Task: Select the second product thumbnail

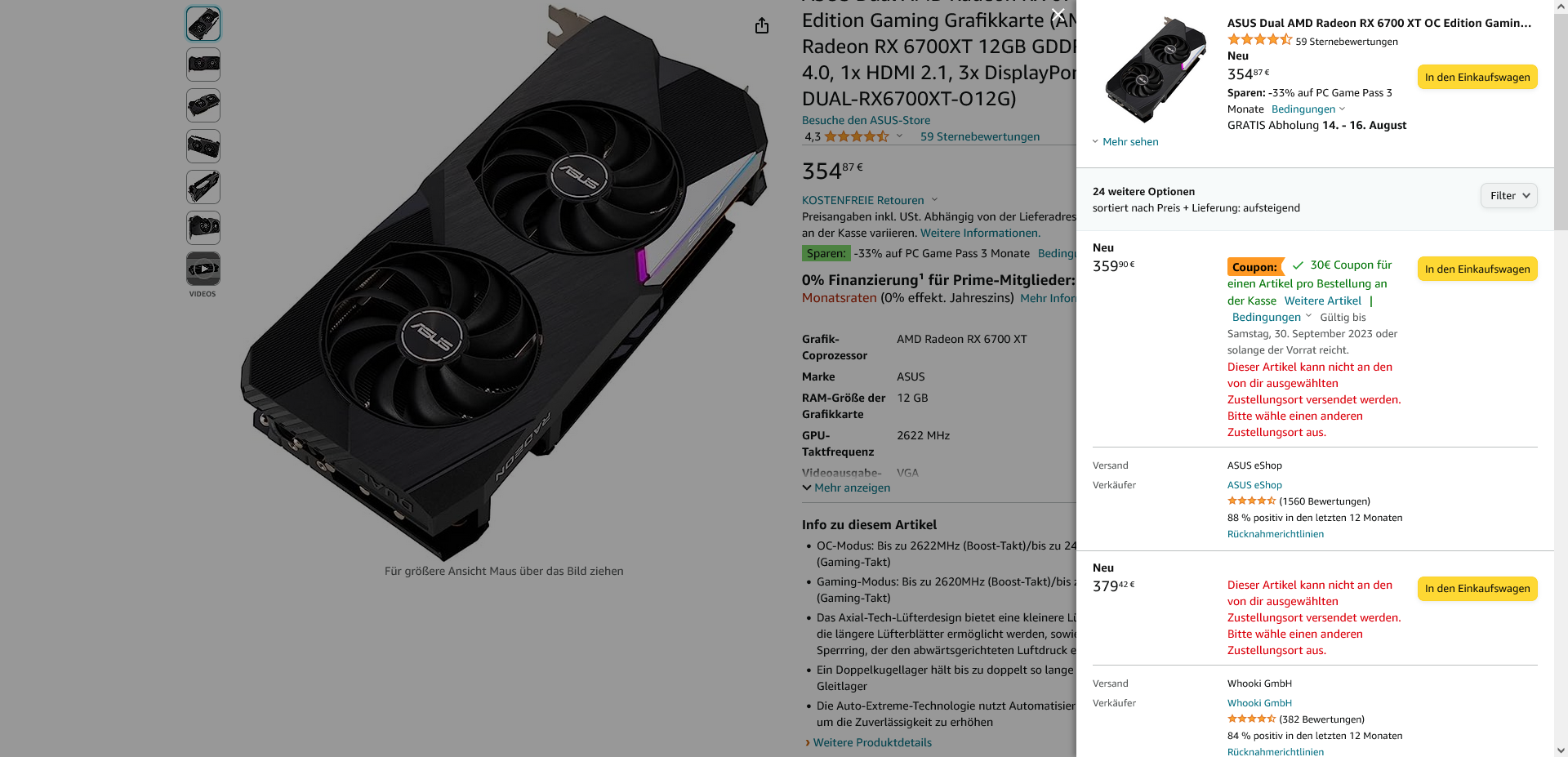Action: pos(203,65)
